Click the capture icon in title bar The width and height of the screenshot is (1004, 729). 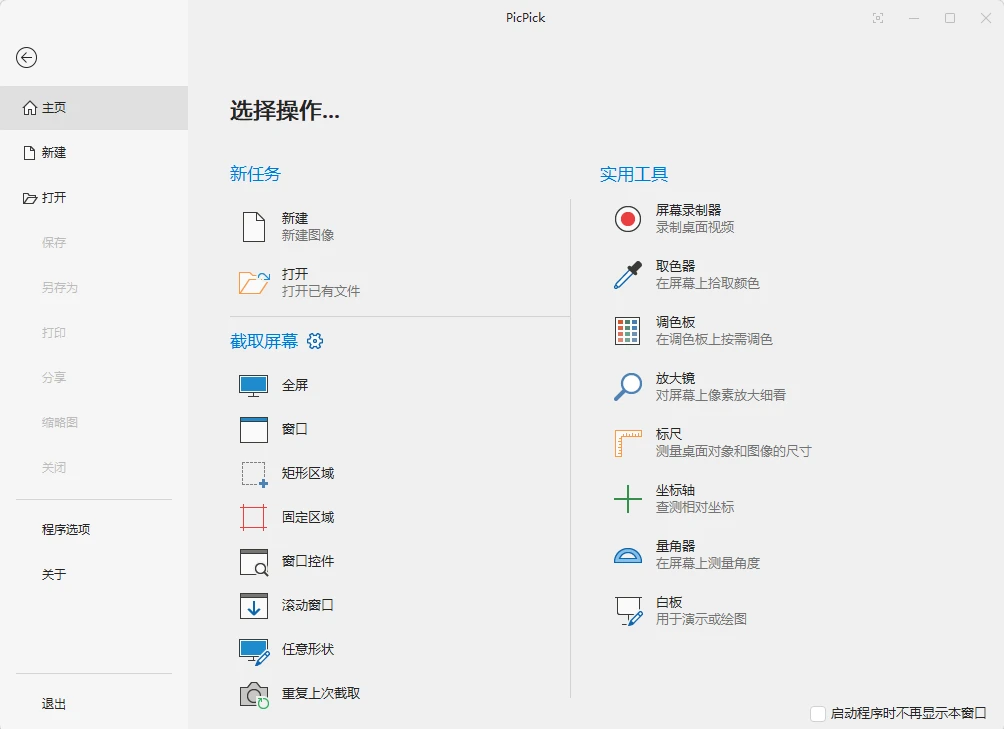[x=878, y=19]
